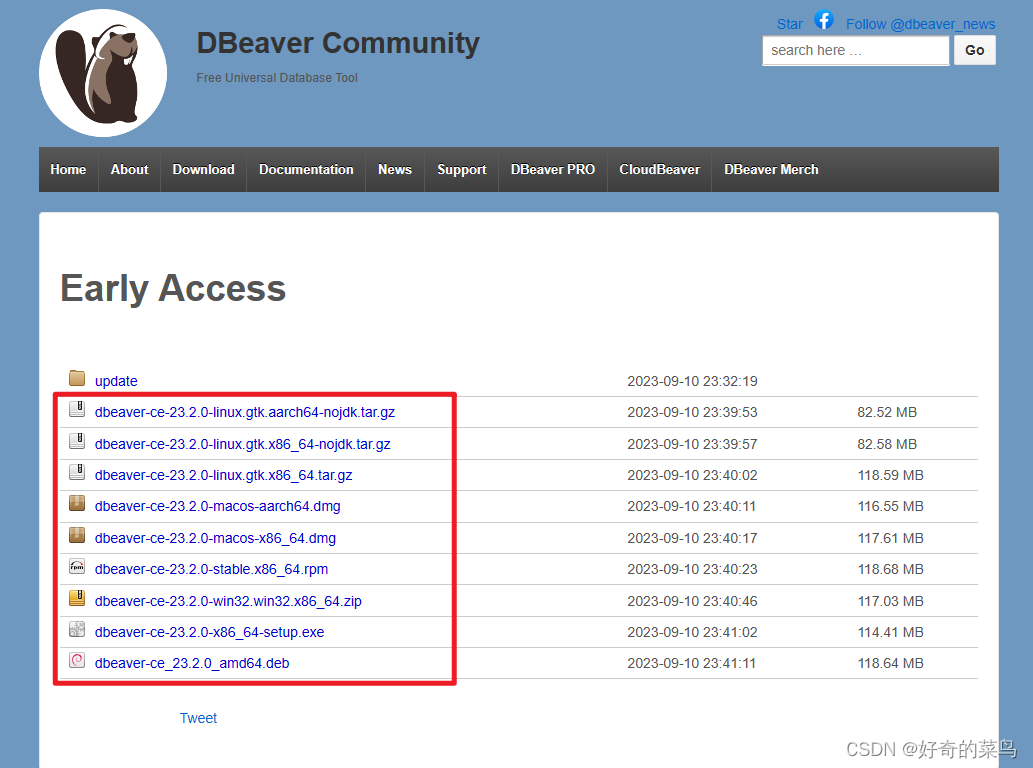Click date 2023-09-10 23:41:11
This screenshot has width=1033, height=768.
692,663
